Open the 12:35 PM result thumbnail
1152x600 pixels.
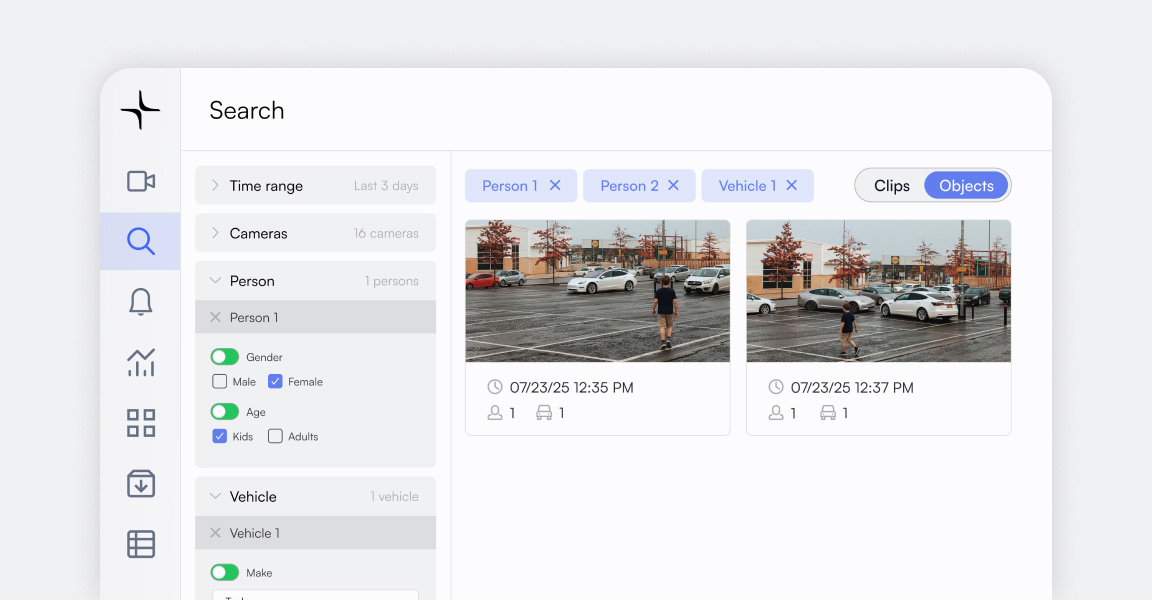(597, 291)
